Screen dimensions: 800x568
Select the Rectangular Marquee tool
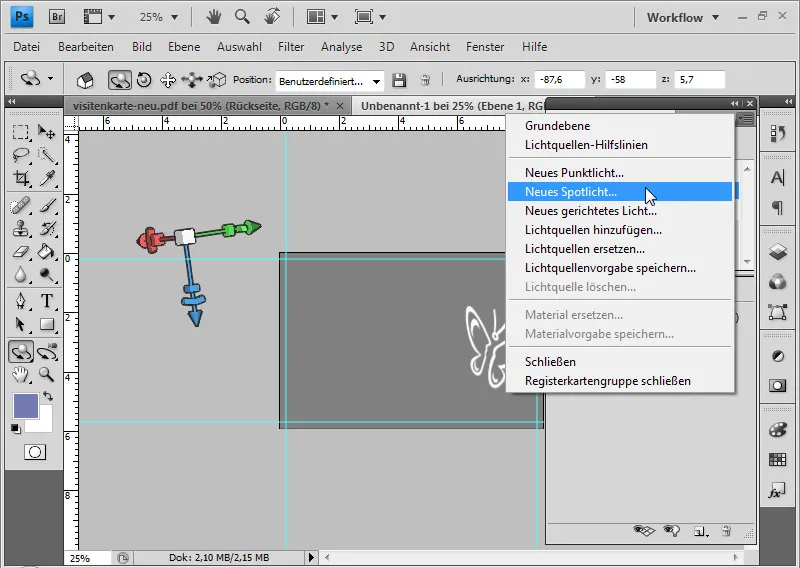coord(20,132)
